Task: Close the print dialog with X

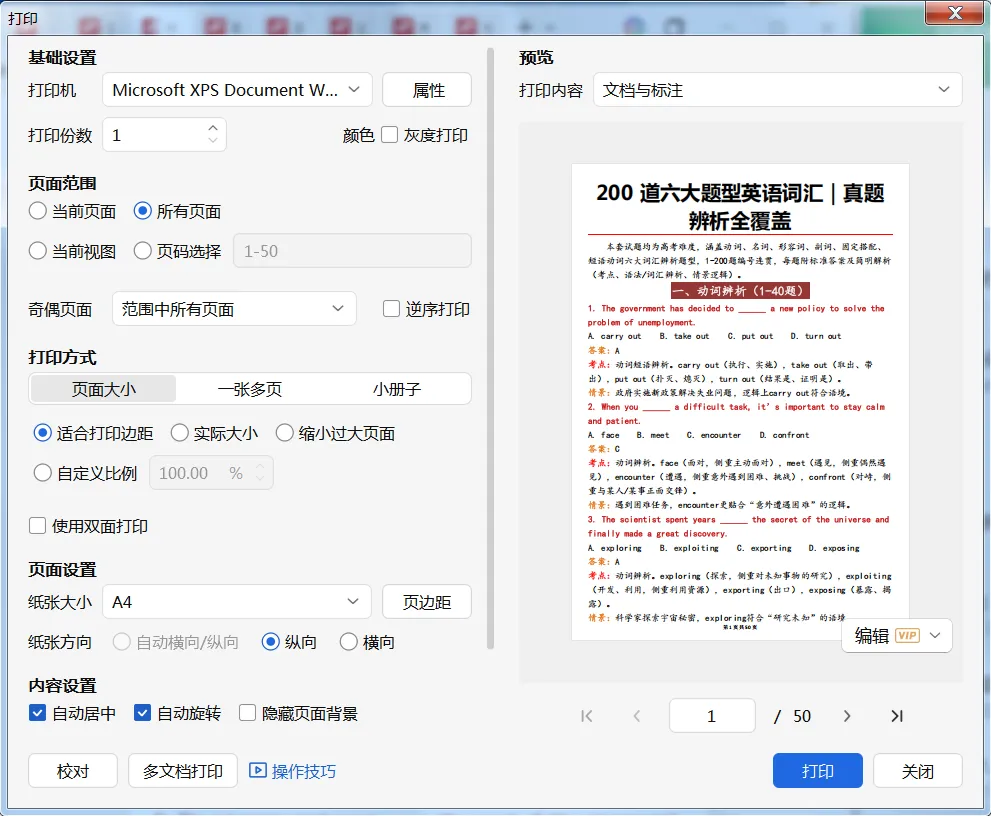Action: point(954,13)
